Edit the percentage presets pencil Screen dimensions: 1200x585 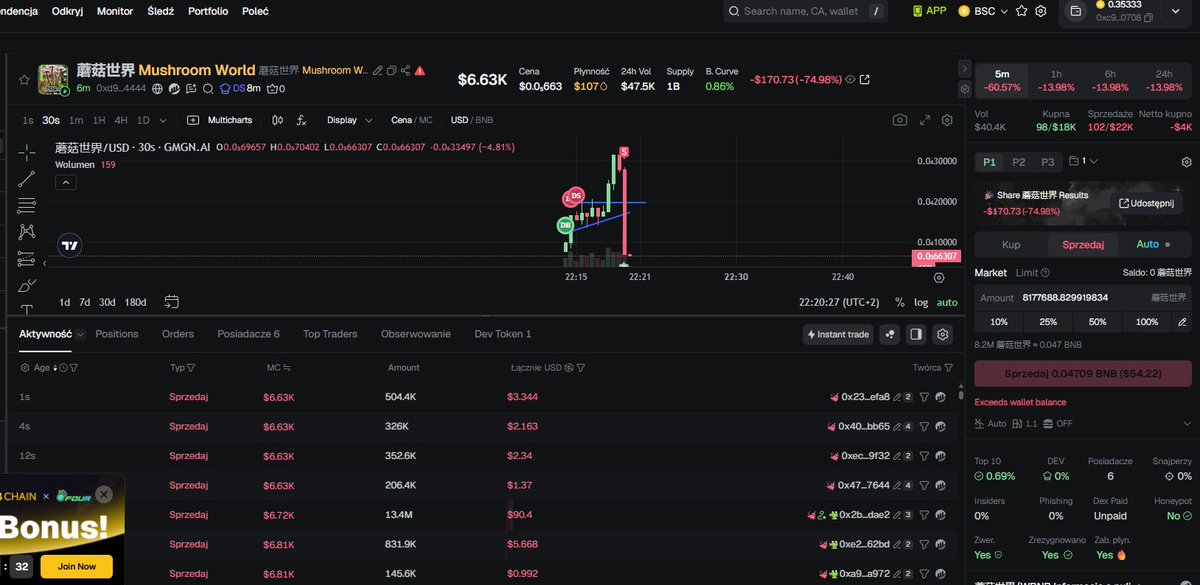[1183, 322]
